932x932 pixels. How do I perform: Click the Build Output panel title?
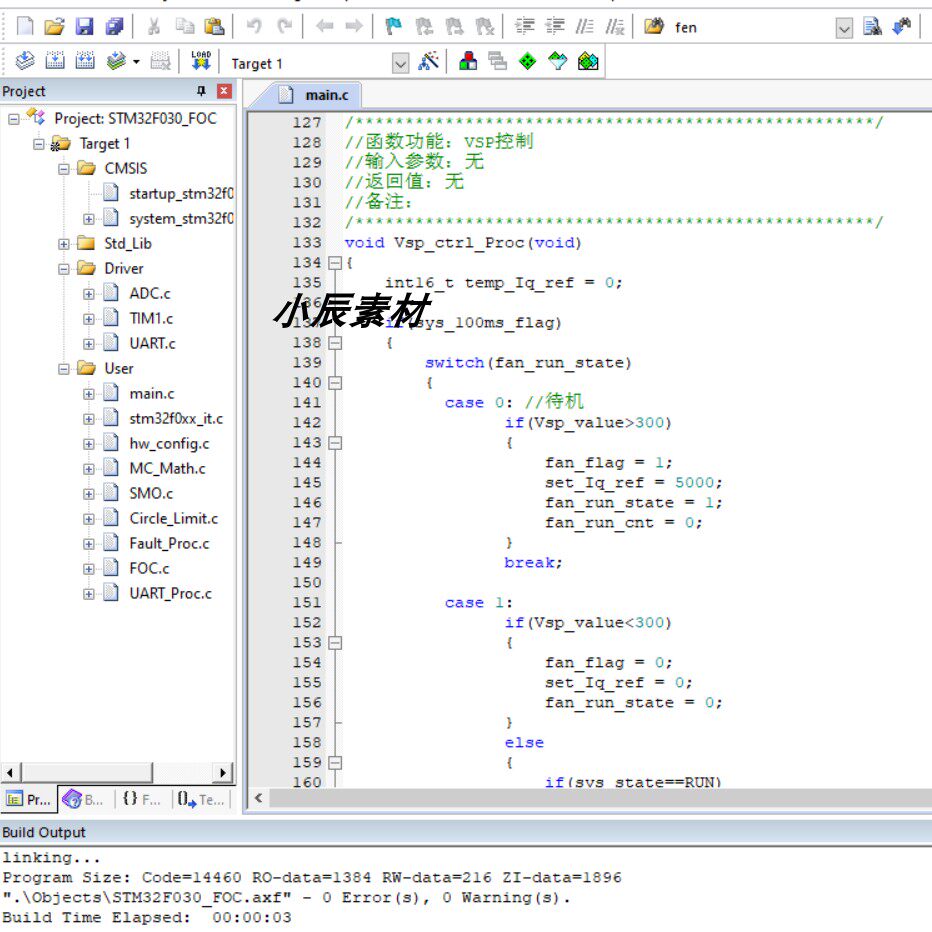click(x=44, y=832)
